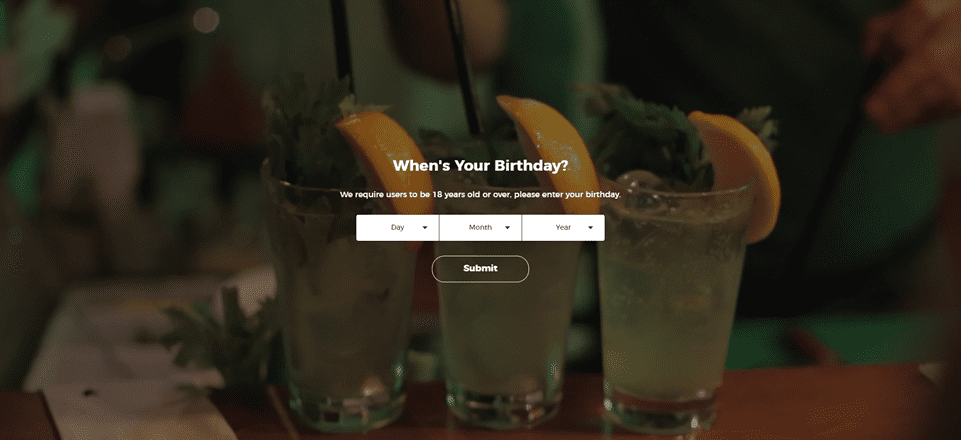Image resolution: width=961 pixels, height=440 pixels.
Task: Click the base of the left cocktail glass
Action: coord(346,408)
